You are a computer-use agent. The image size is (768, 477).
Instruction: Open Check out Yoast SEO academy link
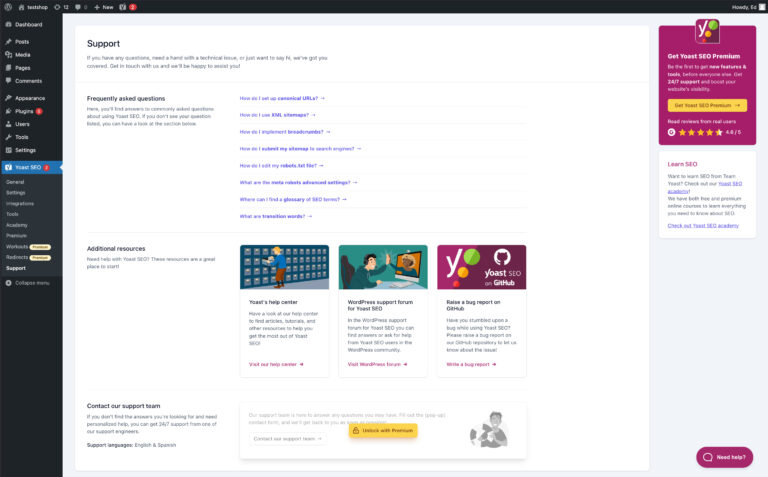coord(703,226)
